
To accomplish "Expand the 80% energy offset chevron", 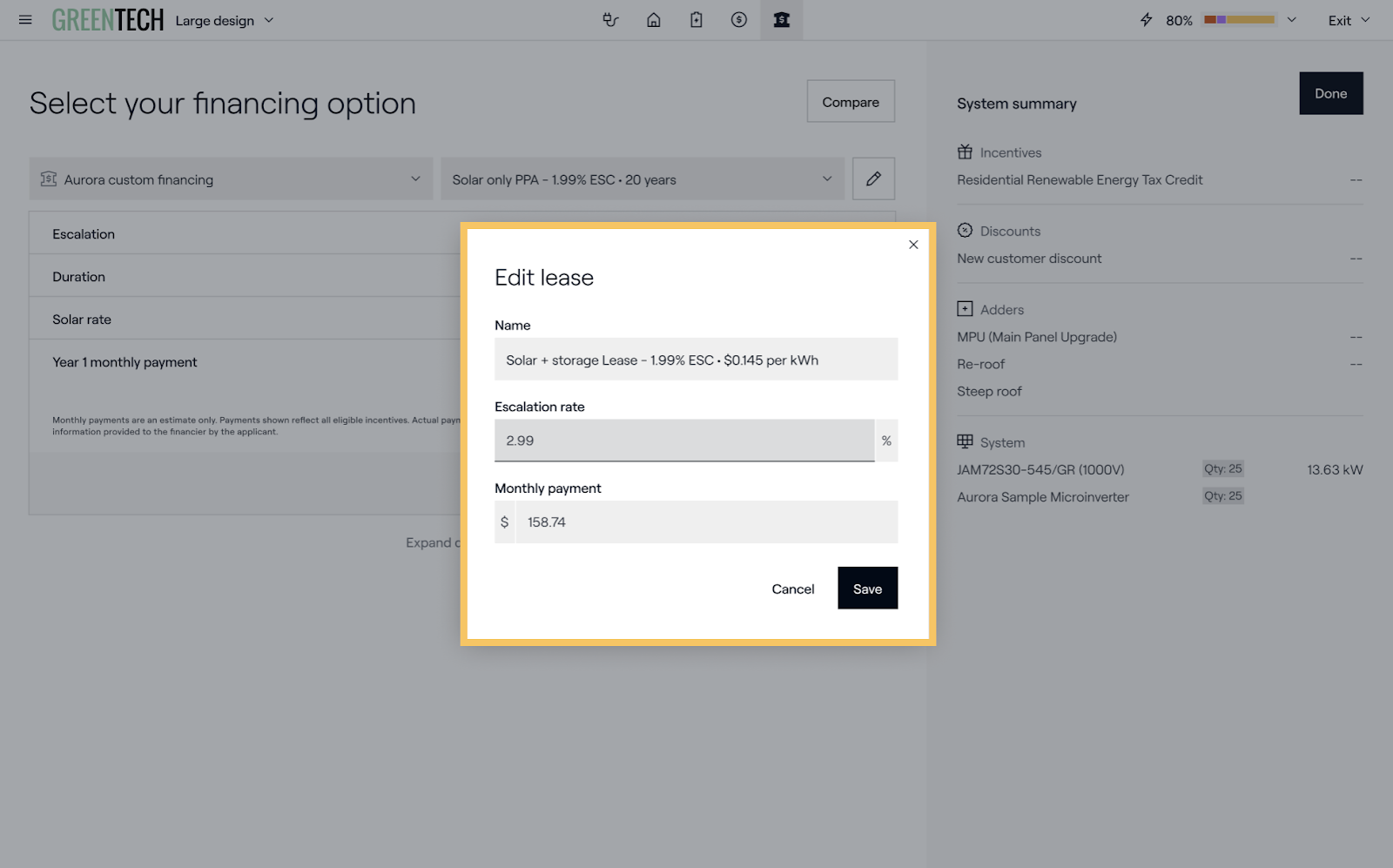I will click(x=1291, y=20).
